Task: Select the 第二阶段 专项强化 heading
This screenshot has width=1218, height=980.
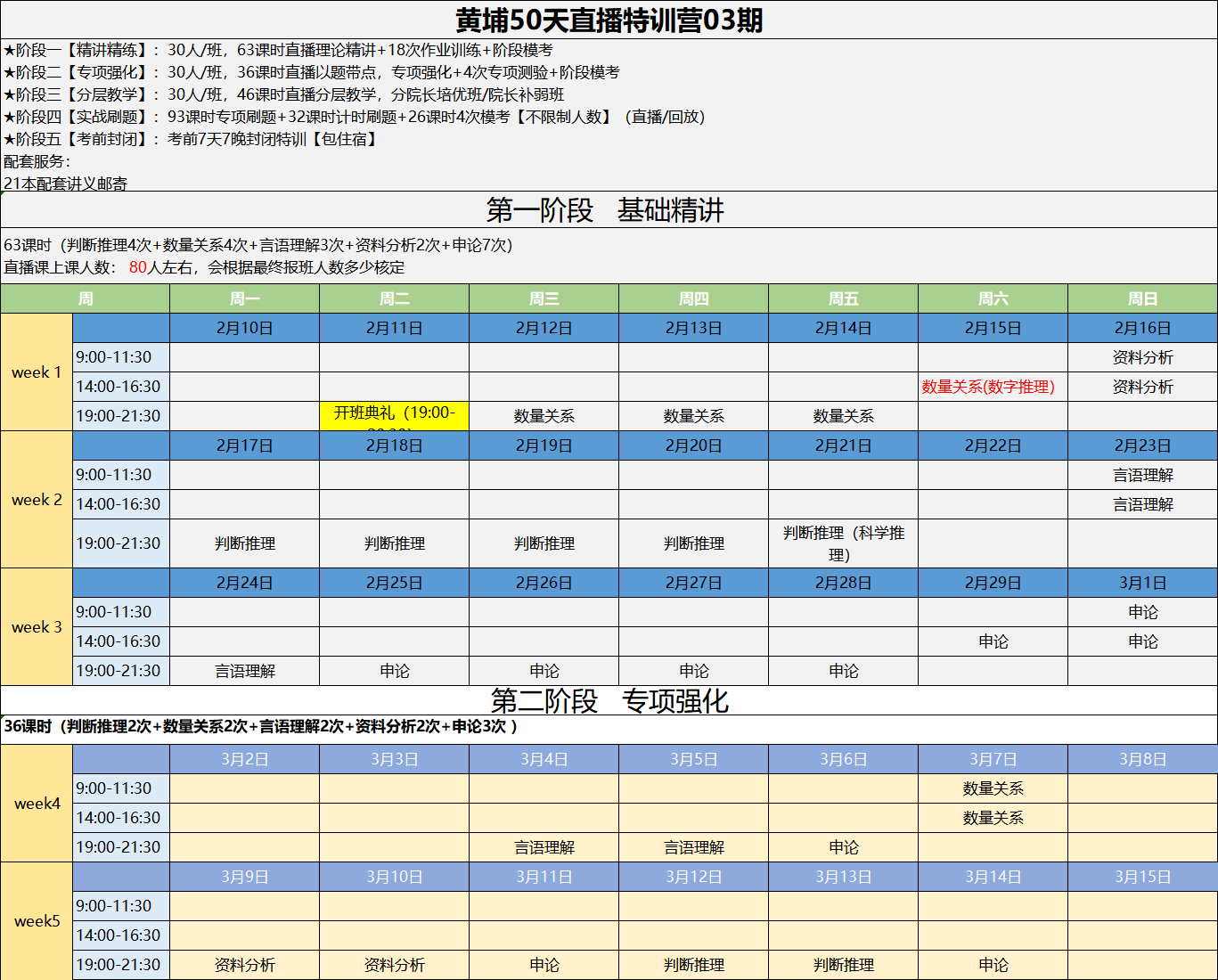Action: pyautogui.click(x=609, y=701)
